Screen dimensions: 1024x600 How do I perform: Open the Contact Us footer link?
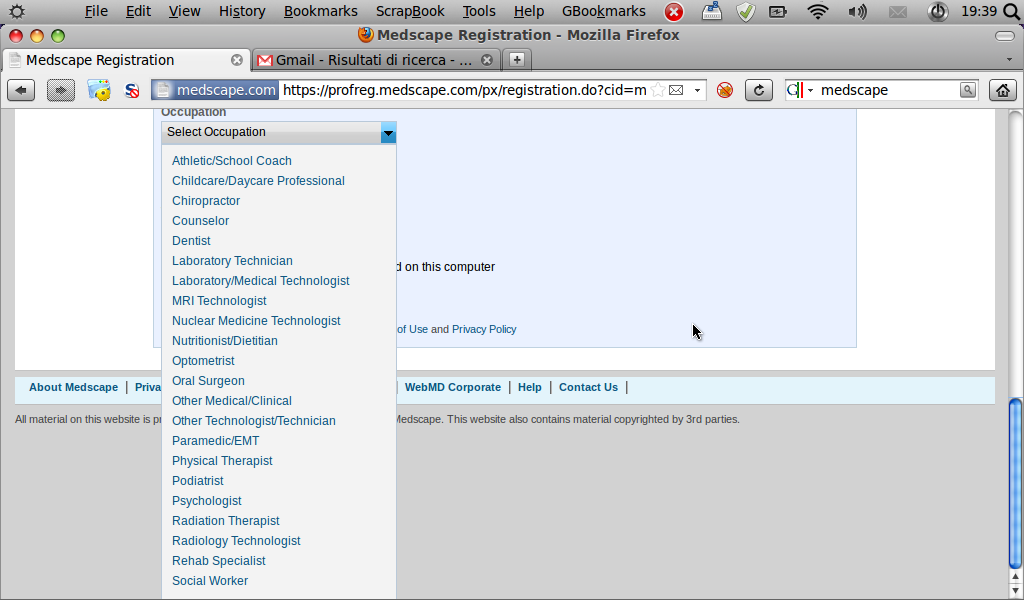[x=588, y=387]
